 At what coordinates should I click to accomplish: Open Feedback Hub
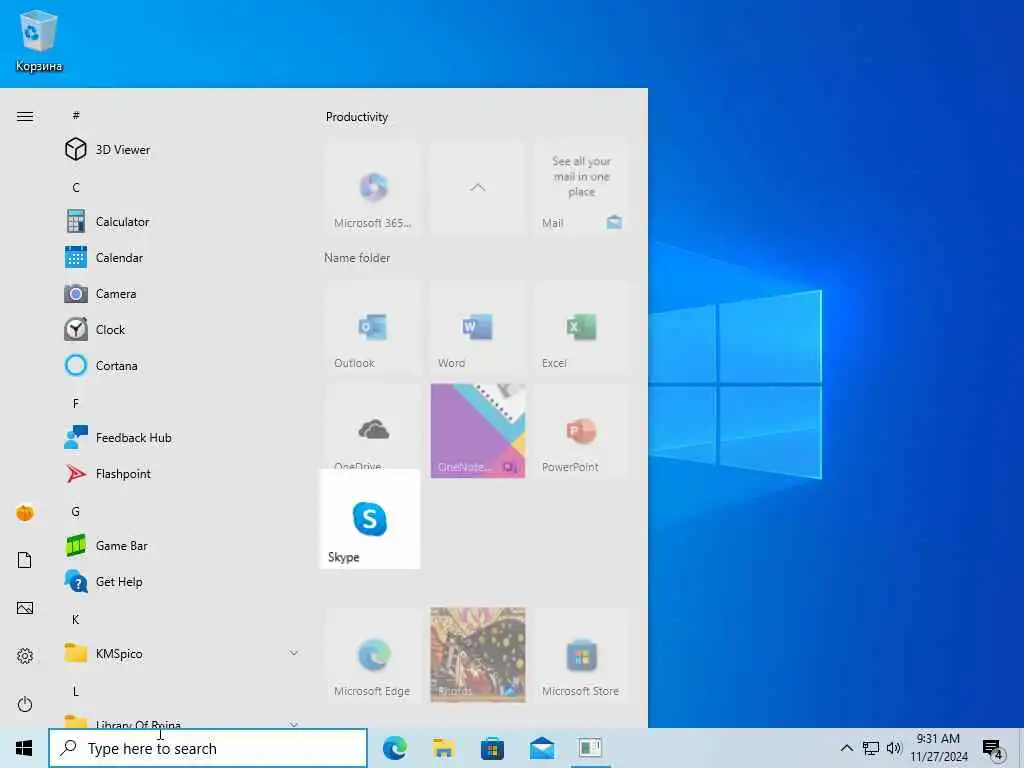pyautogui.click(x=180, y=438)
